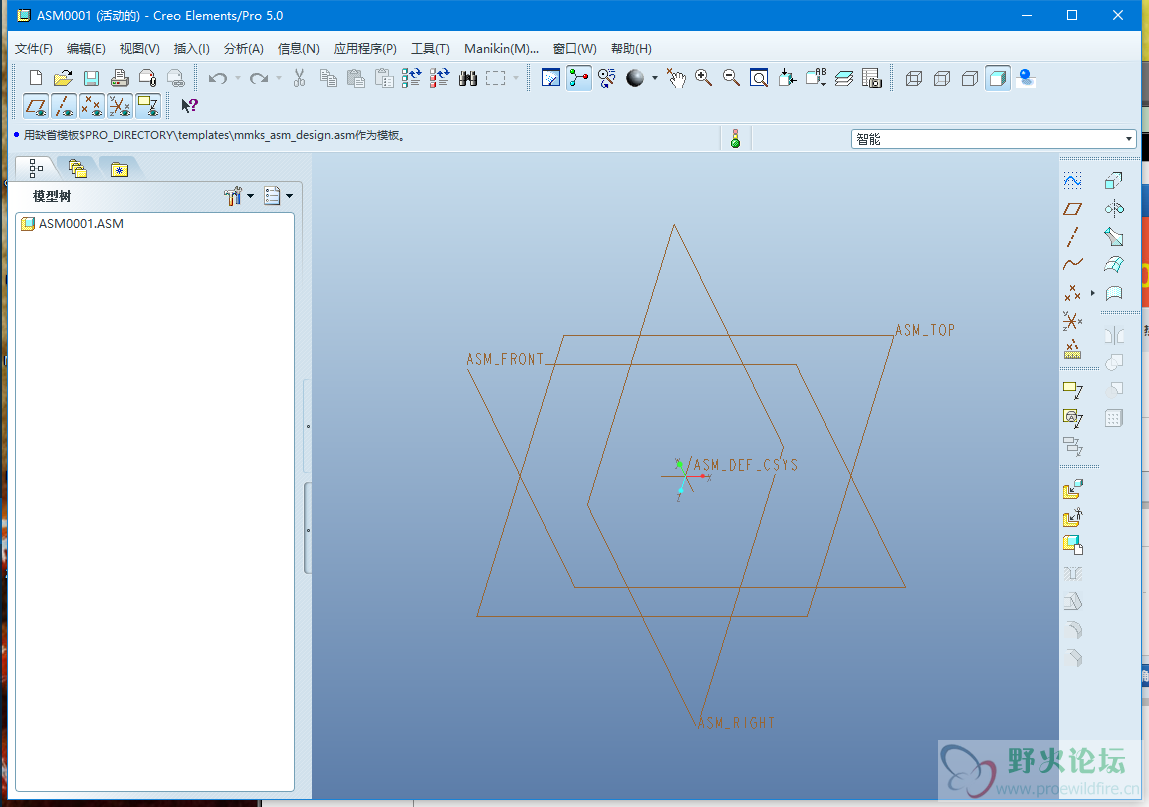Image resolution: width=1149 pixels, height=807 pixels.
Task: Toggle coordinate systems display
Action: 119,106
